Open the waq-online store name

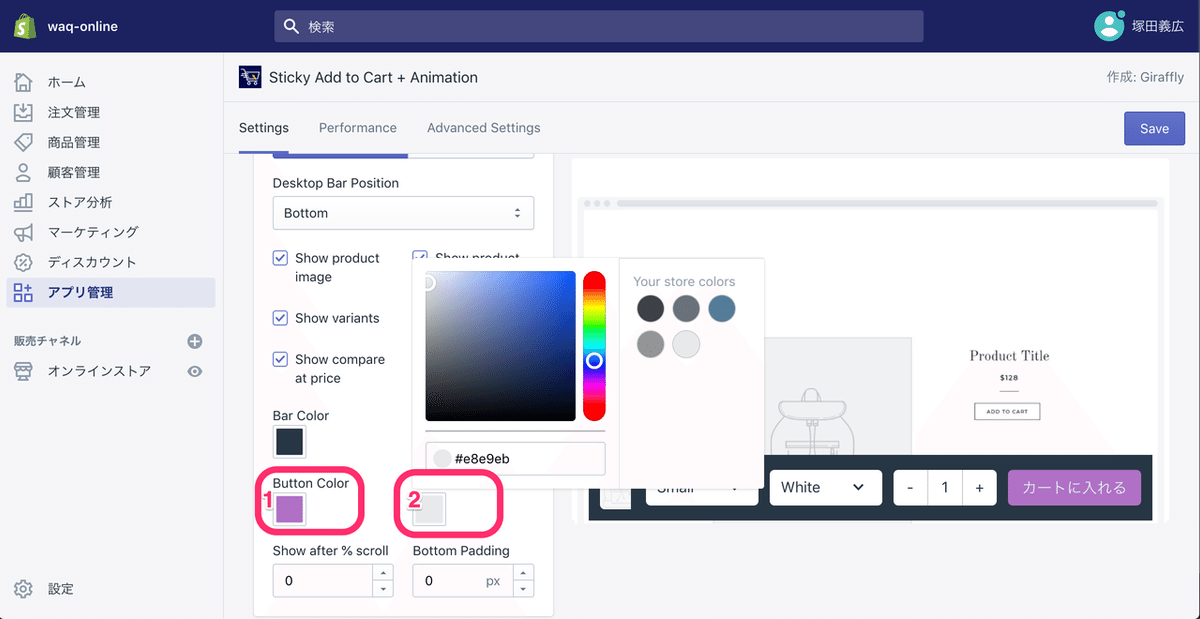pyautogui.click(x=83, y=26)
